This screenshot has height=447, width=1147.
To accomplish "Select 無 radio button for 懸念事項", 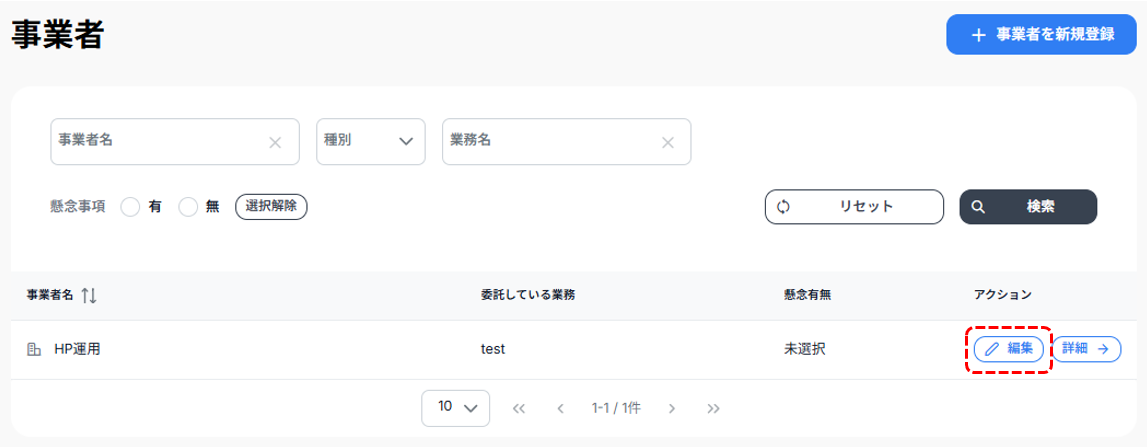I will pos(188,207).
